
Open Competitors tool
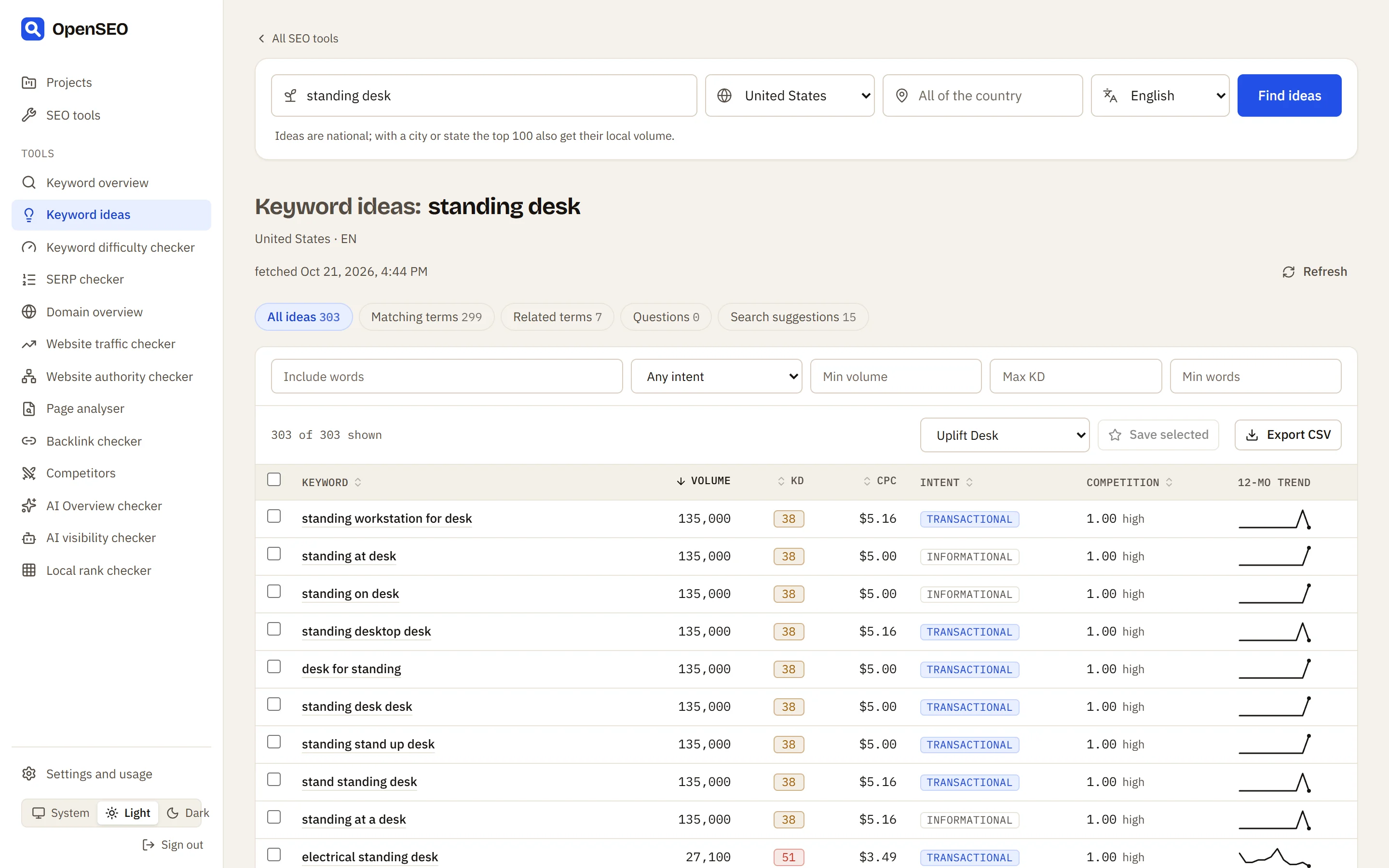pyautogui.click(x=111, y=473)
